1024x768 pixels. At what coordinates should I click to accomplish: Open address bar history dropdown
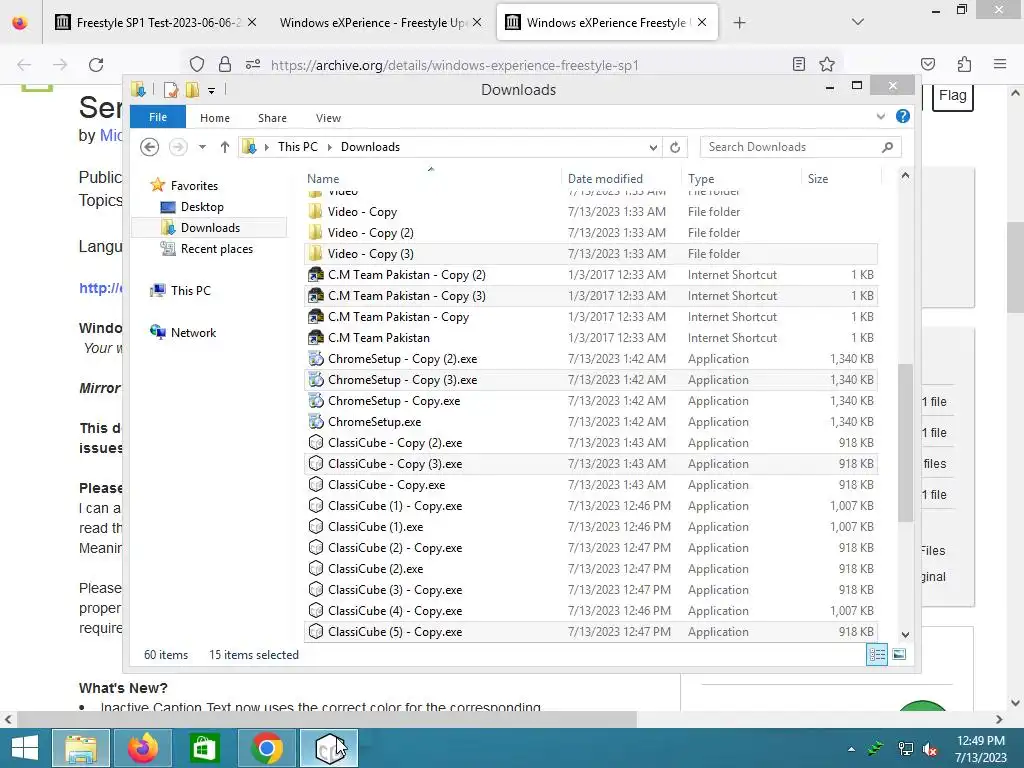pos(653,148)
